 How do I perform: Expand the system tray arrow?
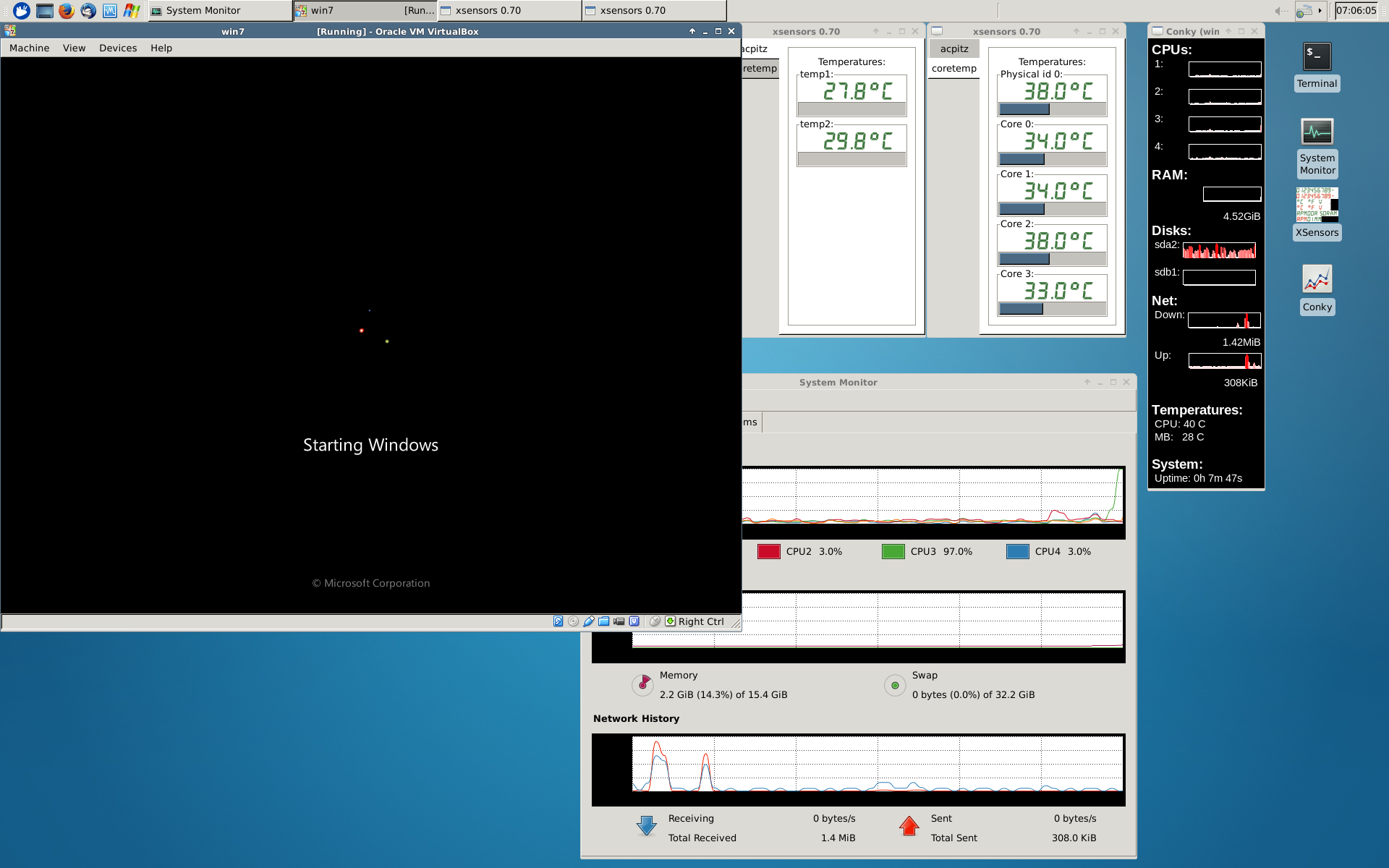pos(1320,10)
